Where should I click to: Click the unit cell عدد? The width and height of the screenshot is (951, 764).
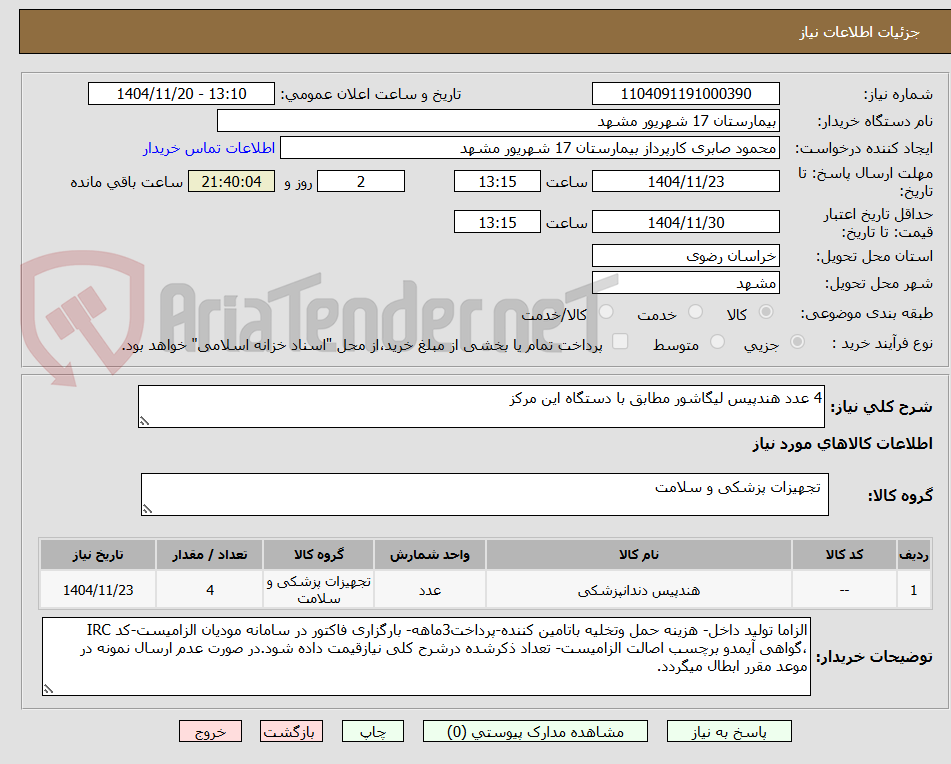[429, 590]
